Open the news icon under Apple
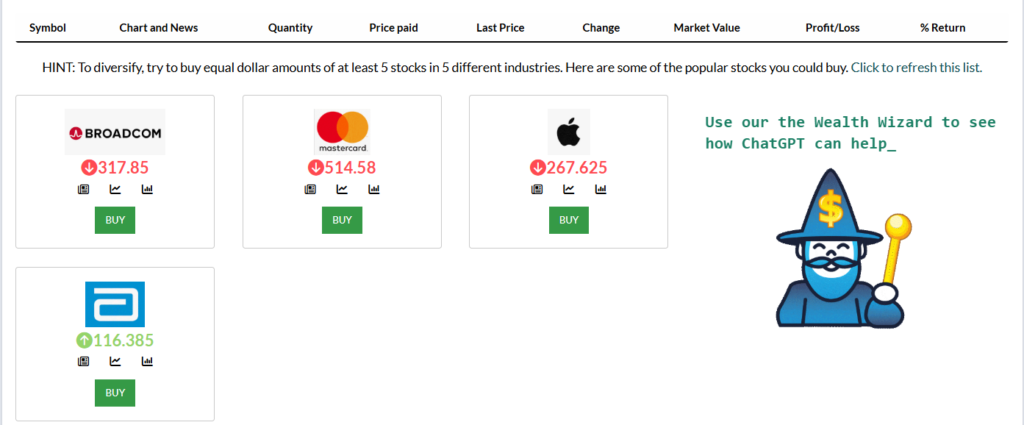Screen dimensions: 1024x425 (x=538, y=189)
